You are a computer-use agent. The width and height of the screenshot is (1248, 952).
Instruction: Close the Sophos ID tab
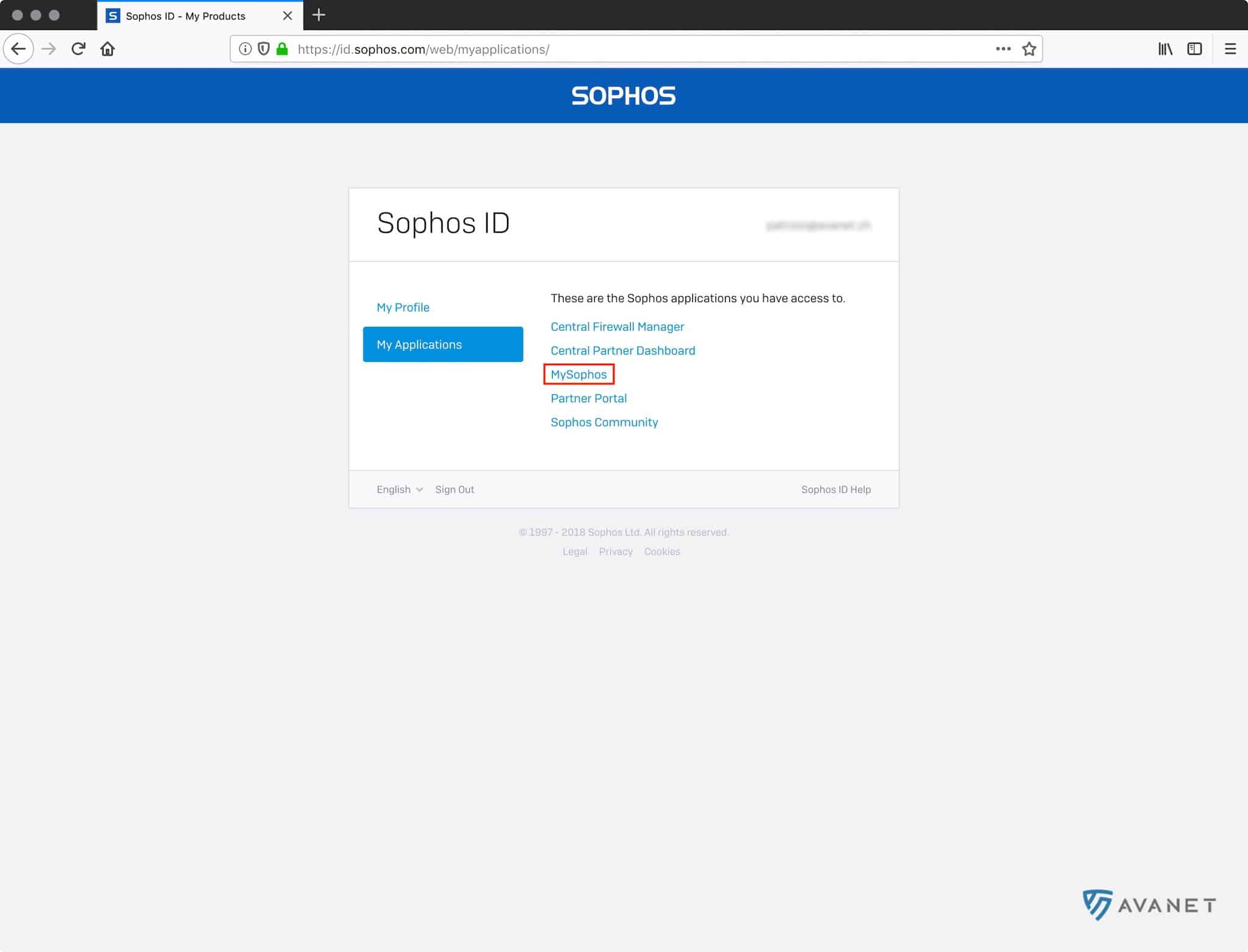[x=288, y=16]
